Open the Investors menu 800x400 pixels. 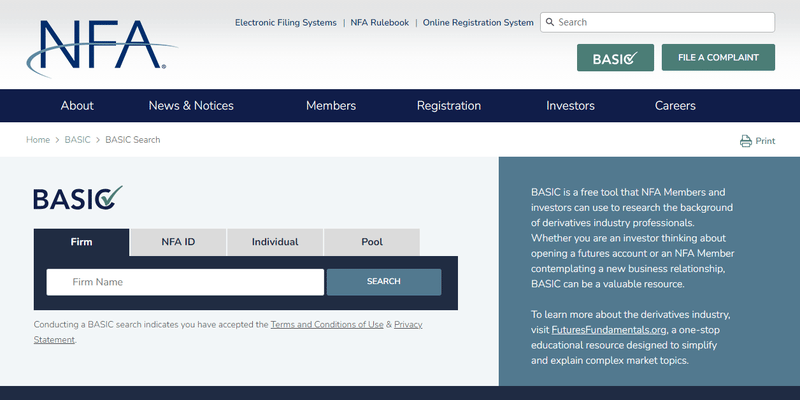pyautogui.click(x=570, y=106)
